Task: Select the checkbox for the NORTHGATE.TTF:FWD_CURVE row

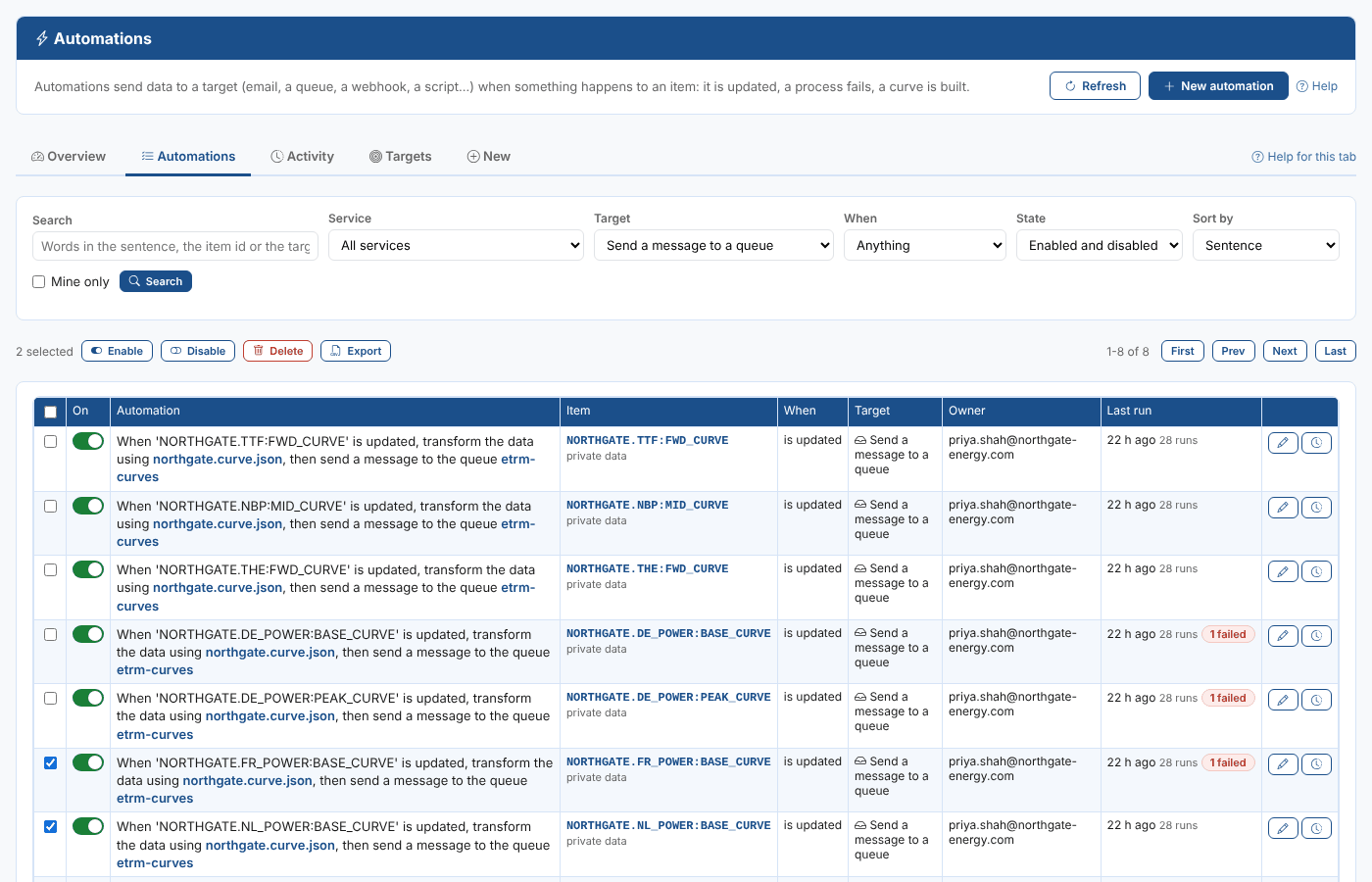Action: (x=50, y=442)
